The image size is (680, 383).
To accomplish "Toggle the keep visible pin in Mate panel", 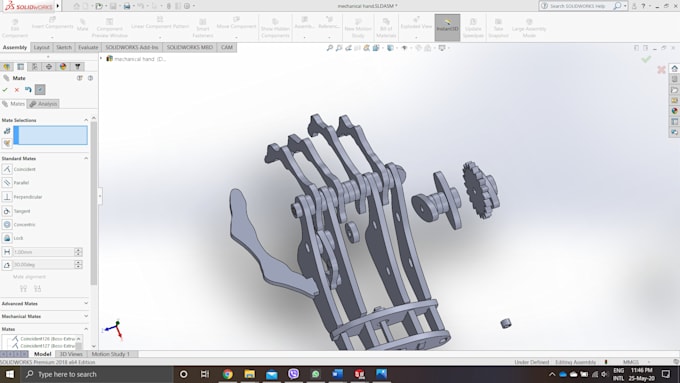I will 40,90.
